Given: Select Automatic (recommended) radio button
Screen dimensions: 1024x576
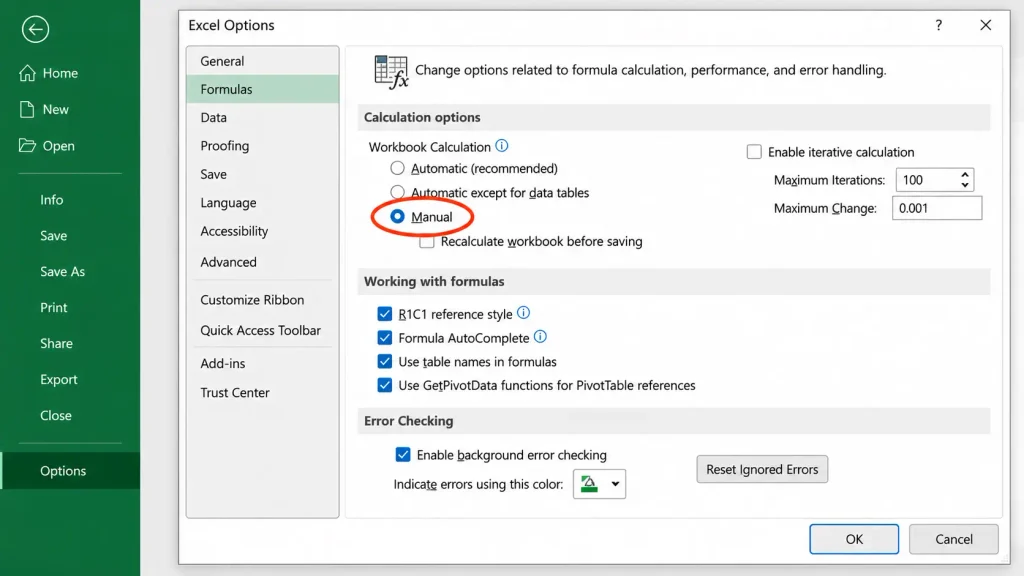Looking at the screenshot, I should [x=397, y=168].
